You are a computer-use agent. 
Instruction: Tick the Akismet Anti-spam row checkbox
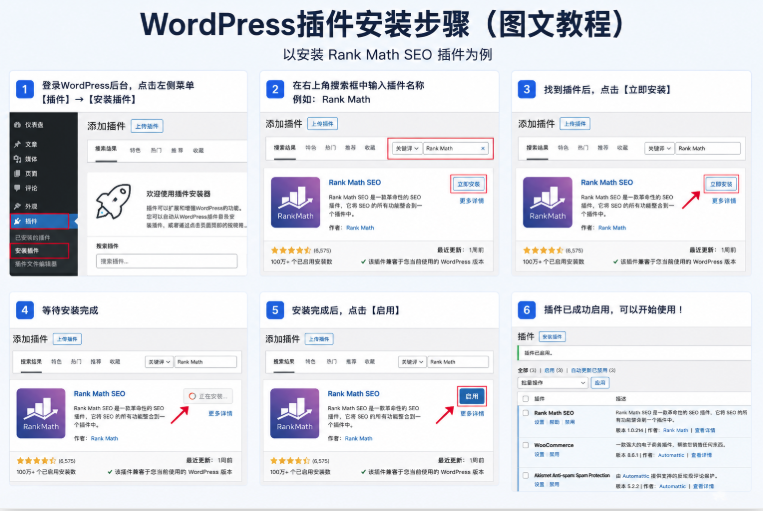[526, 475]
